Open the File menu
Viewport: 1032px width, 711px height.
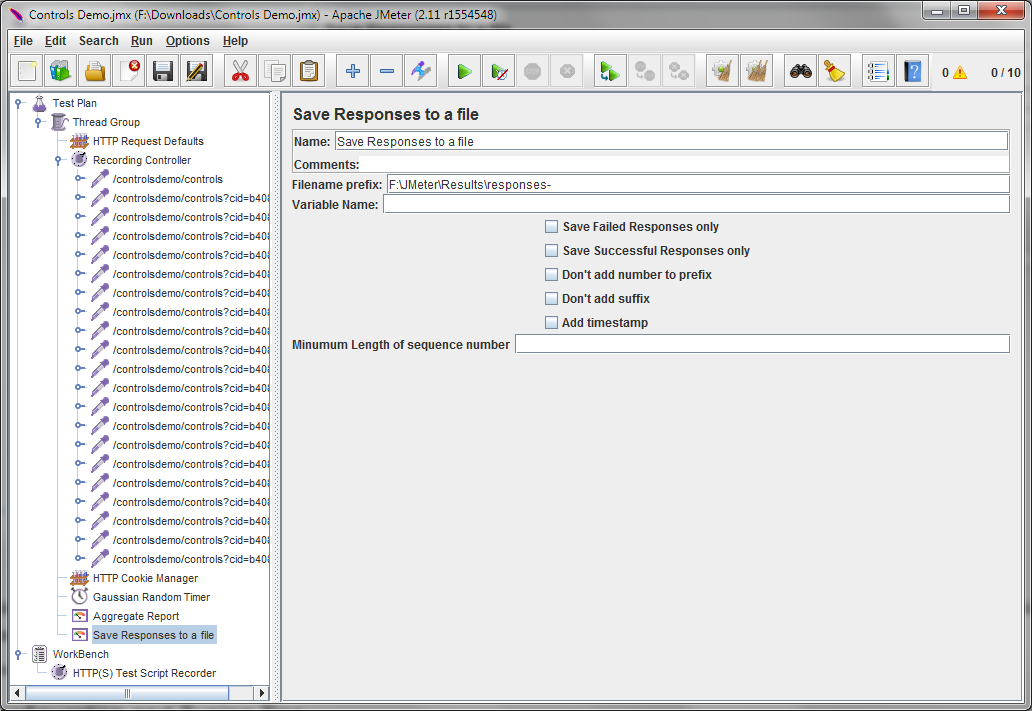pyautogui.click(x=23, y=41)
